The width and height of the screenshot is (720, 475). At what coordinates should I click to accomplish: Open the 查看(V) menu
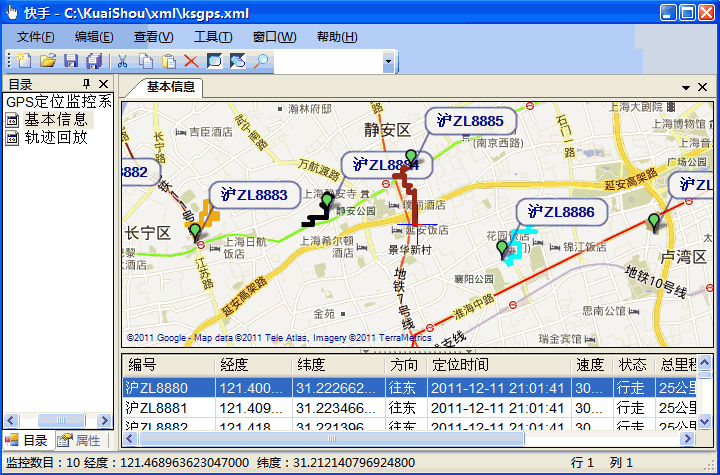pyautogui.click(x=153, y=37)
